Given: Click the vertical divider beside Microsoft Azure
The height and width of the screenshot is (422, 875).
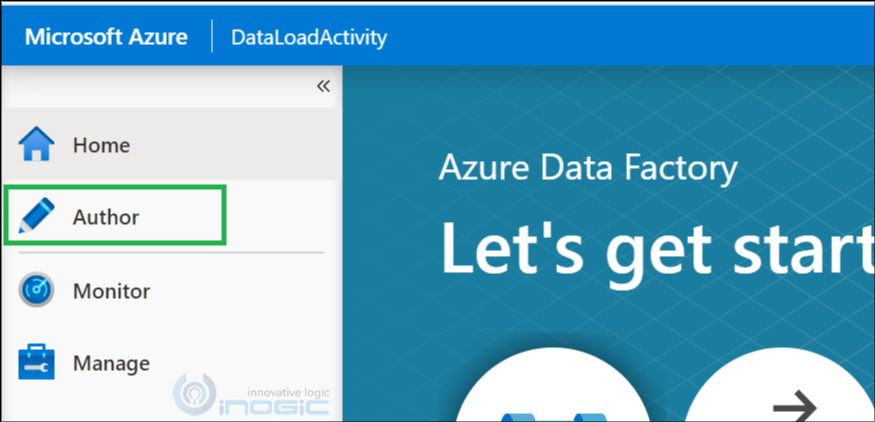Looking at the screenshot, I should 212,37.
